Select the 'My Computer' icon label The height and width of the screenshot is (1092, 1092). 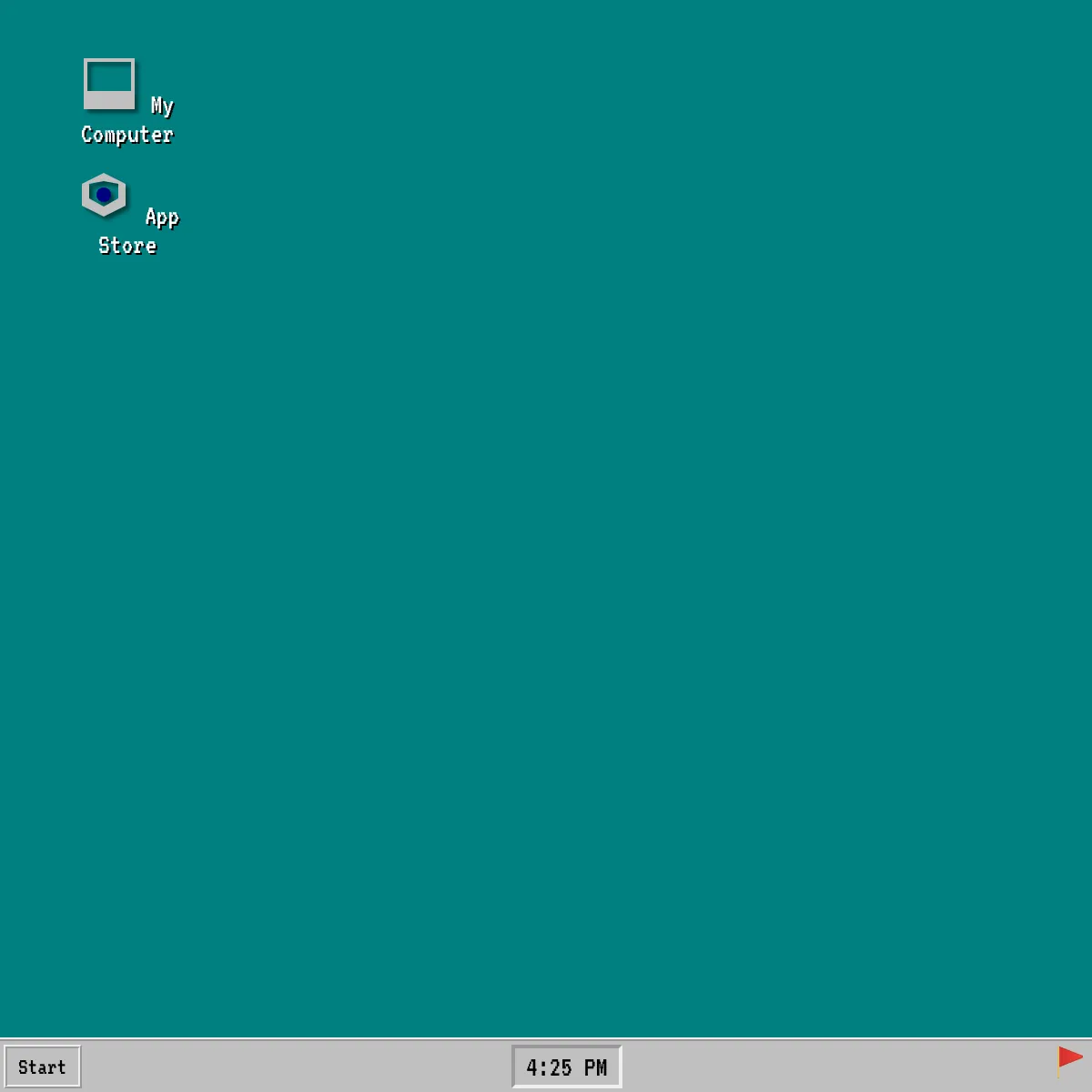click(127, 120)
